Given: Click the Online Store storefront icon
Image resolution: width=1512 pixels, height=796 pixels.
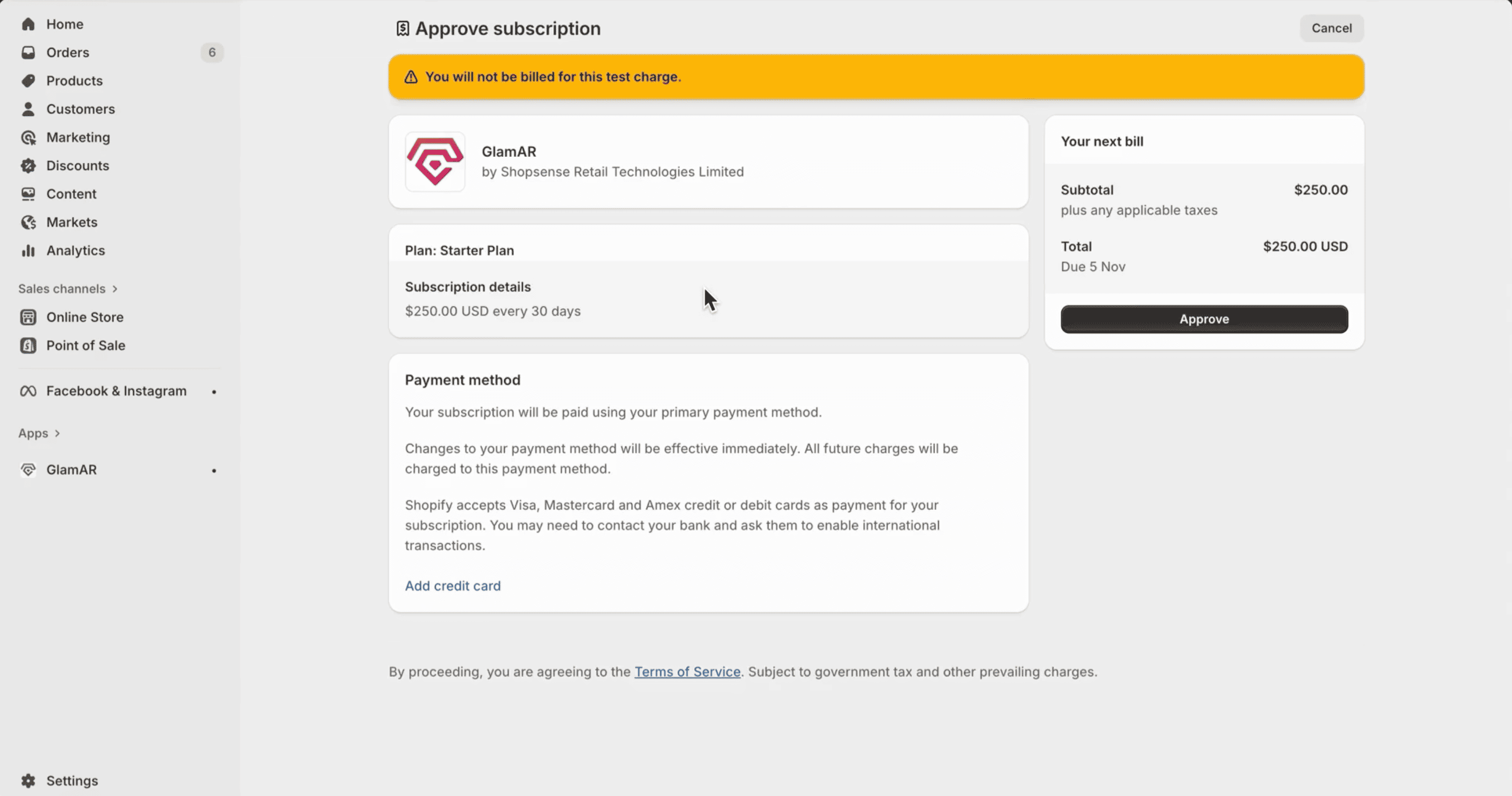Looking at the screenshot, I should 28,317.
